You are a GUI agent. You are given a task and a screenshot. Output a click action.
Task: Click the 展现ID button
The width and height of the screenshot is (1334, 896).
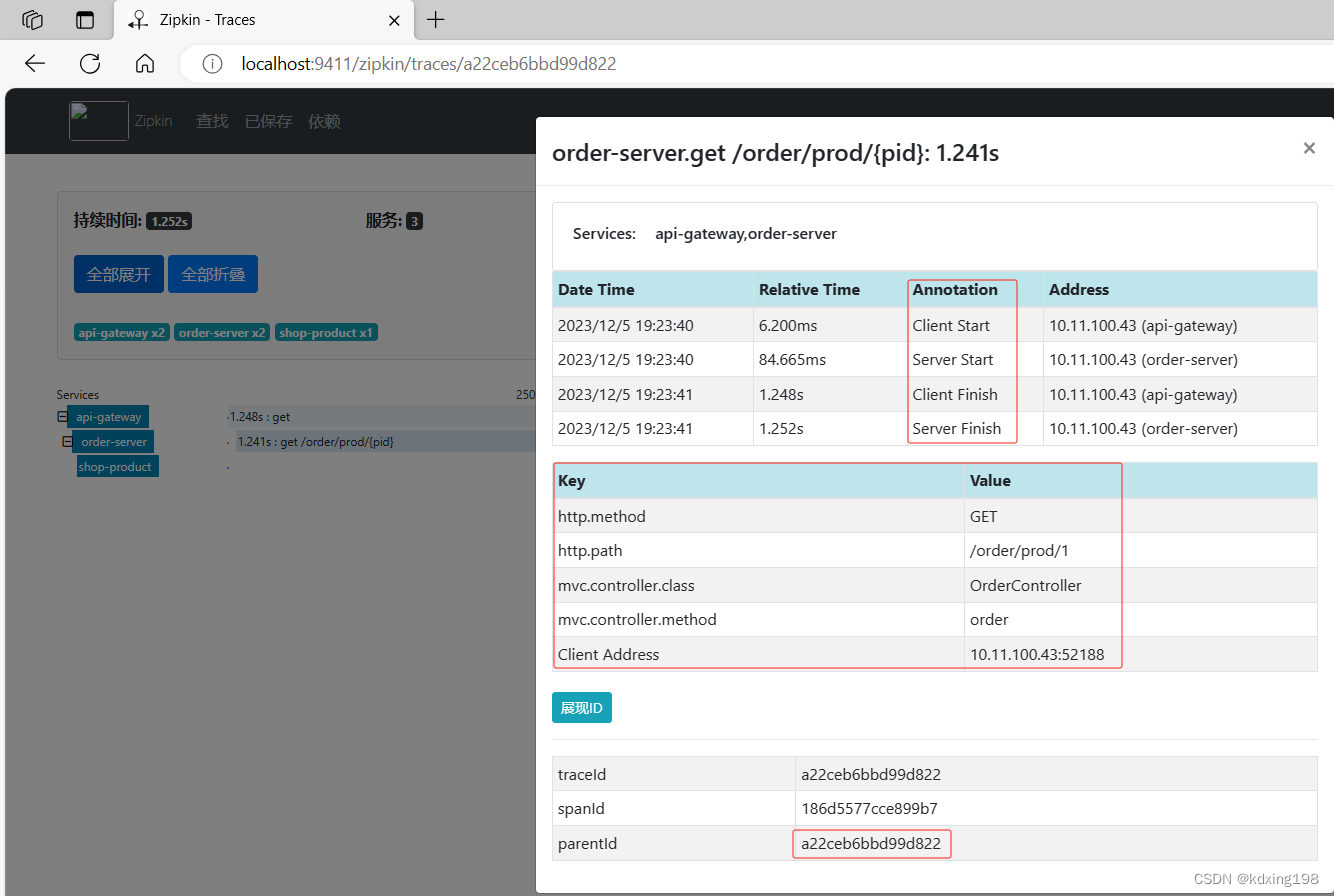[582, 707]
